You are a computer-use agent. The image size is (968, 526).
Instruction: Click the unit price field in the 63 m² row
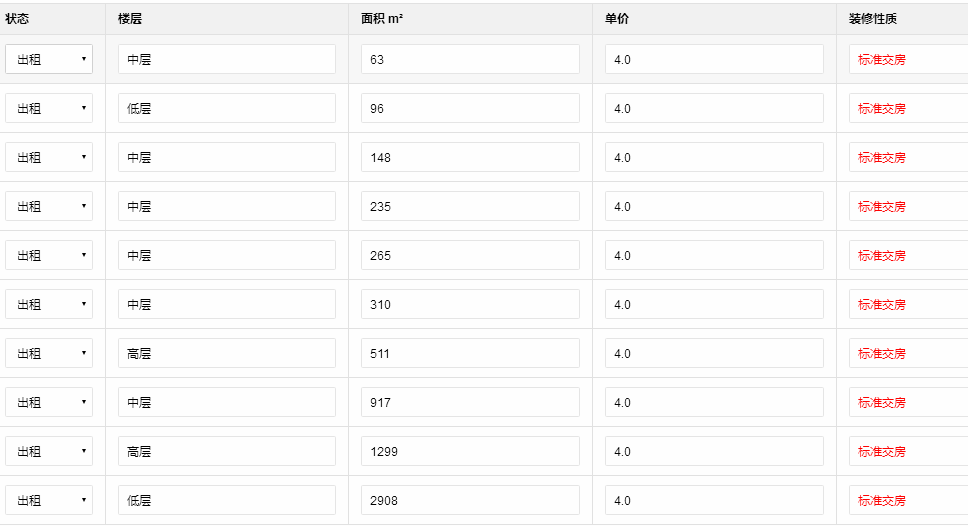pyautogui.click(x=714, y=60)
